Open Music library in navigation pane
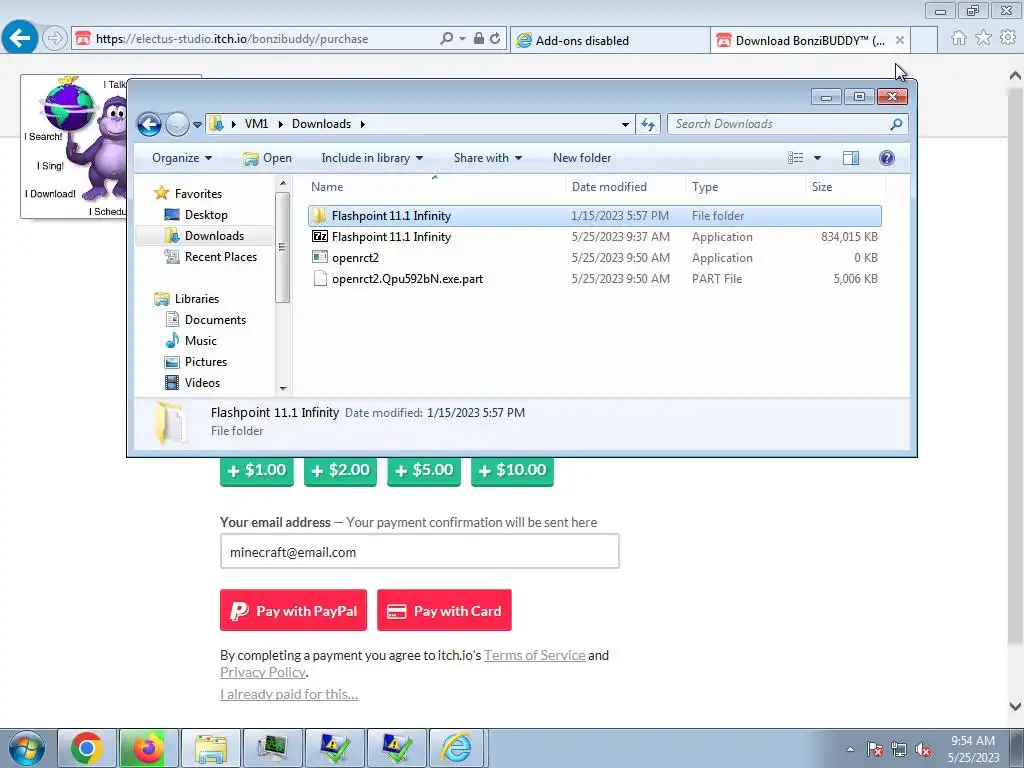Screen dimensions: 1024x768 tap(200, 341)
